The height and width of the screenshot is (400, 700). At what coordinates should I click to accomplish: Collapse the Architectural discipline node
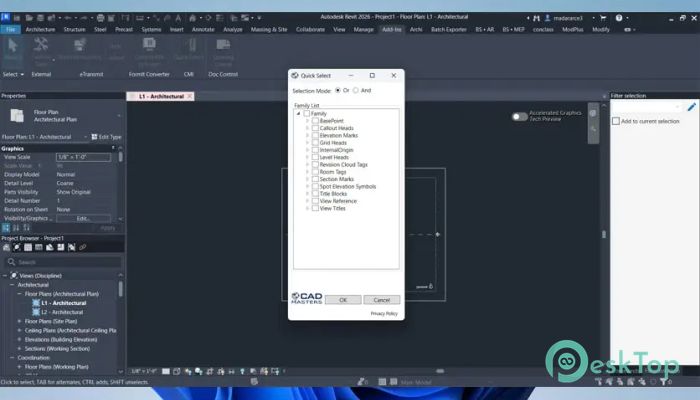pyautogui.click(x=12, y=285)
